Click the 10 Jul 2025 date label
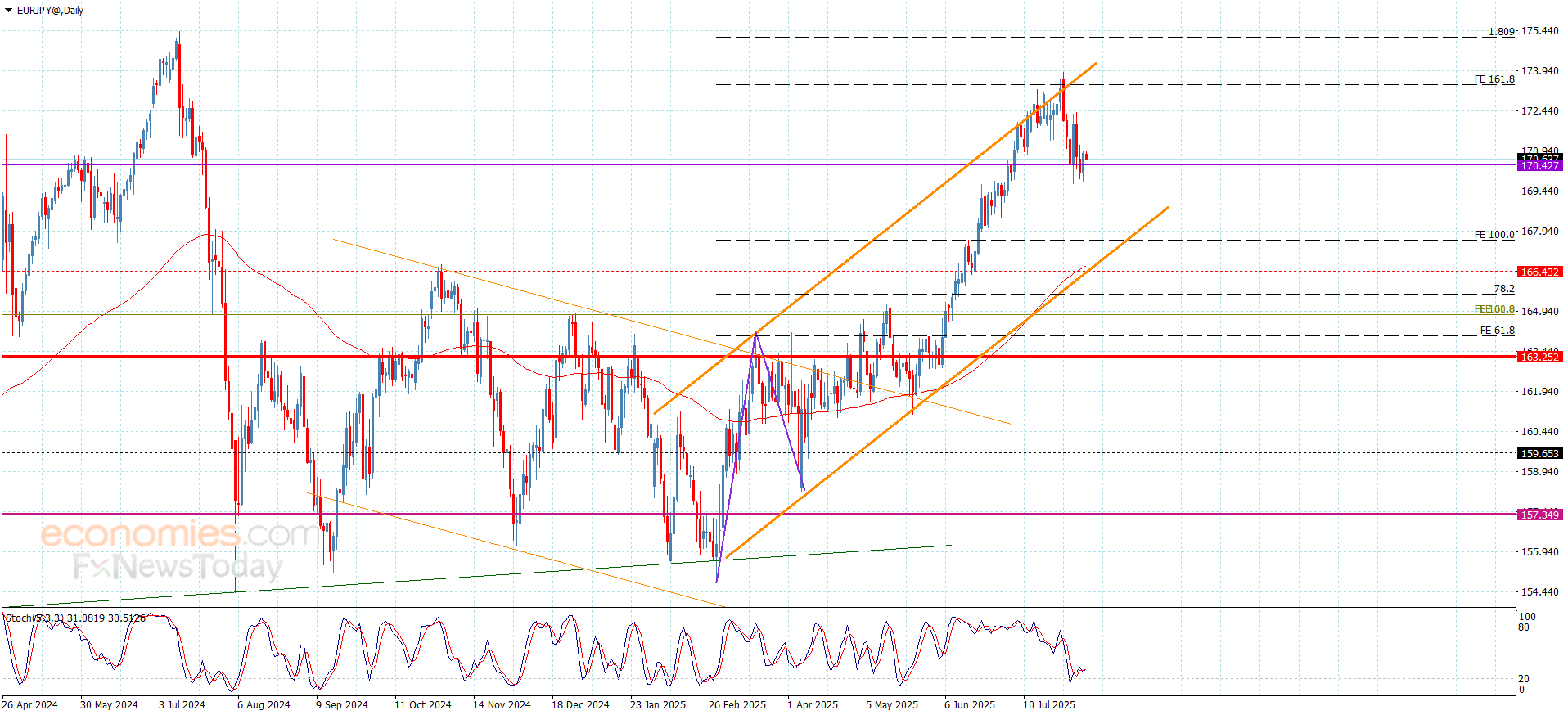This screenshot has width=1568, height=715. point(1049,705)
